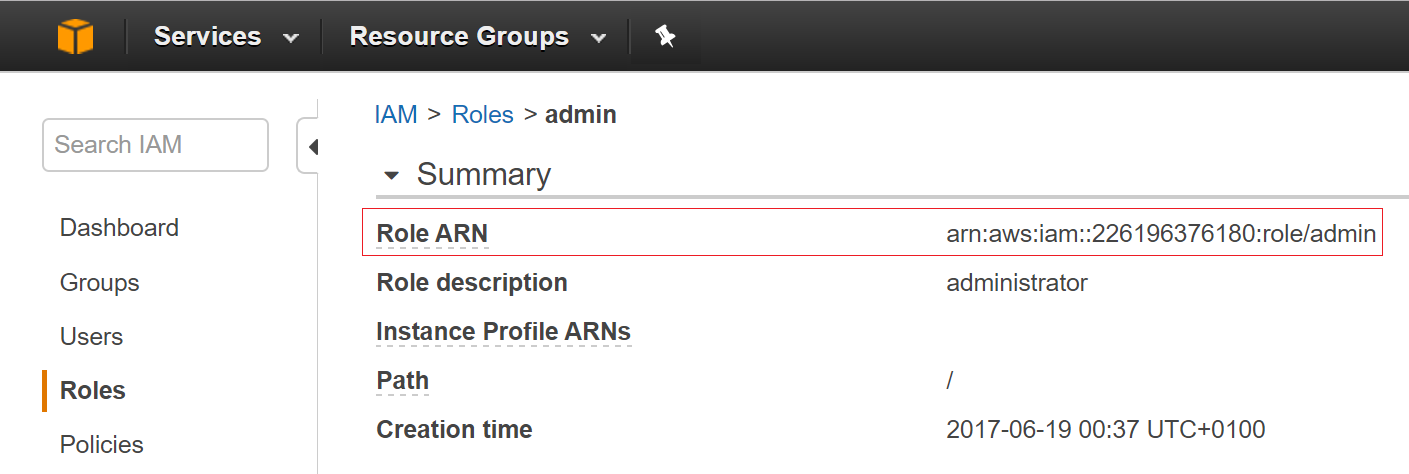Collapse the sidebar with the arrow handle
The image size is (1409, 474).
[311, 147]
